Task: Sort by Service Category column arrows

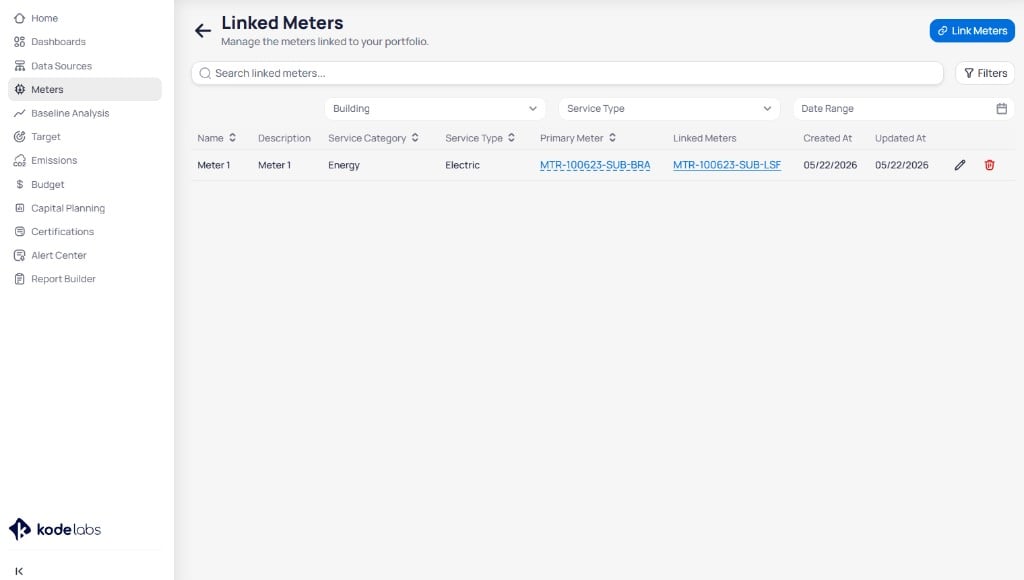Action: pyautogui.click(x=415, y=138)
